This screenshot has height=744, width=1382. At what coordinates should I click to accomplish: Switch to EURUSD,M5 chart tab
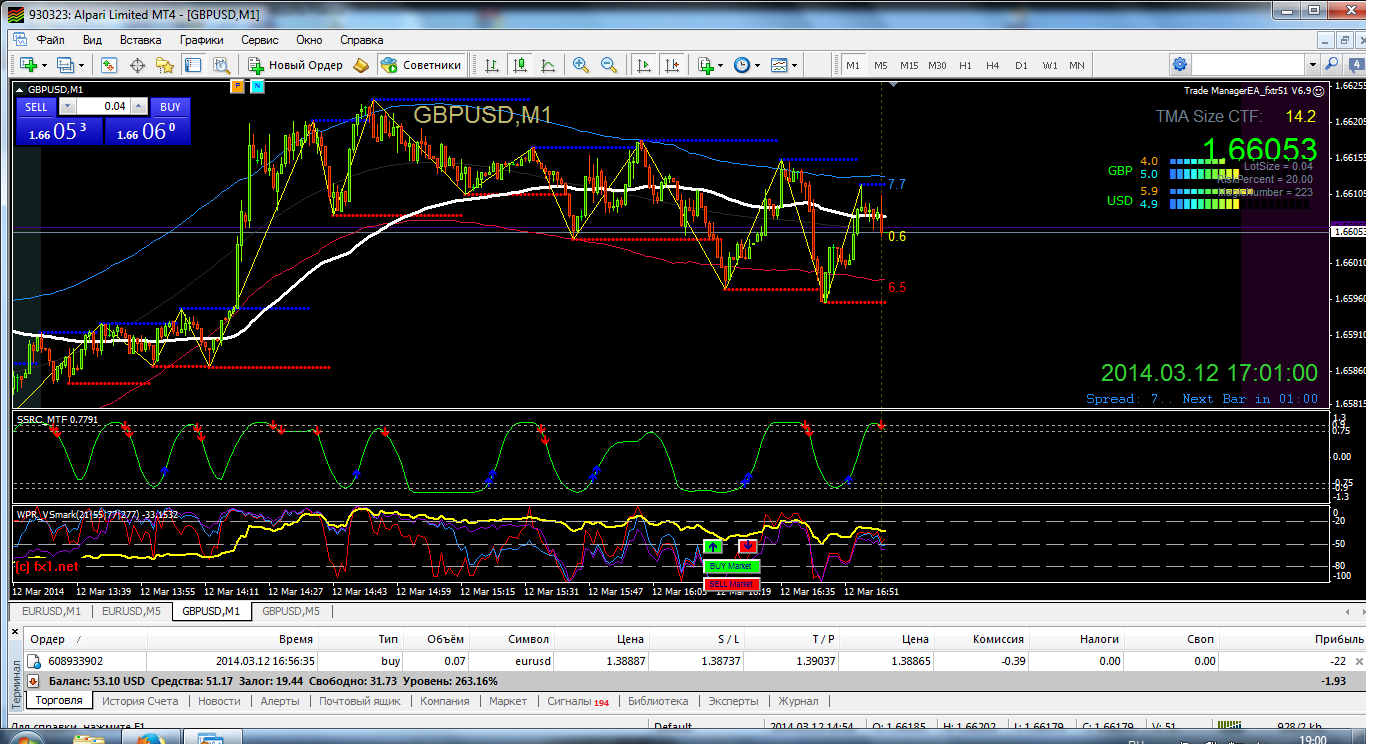pos(130,610)
